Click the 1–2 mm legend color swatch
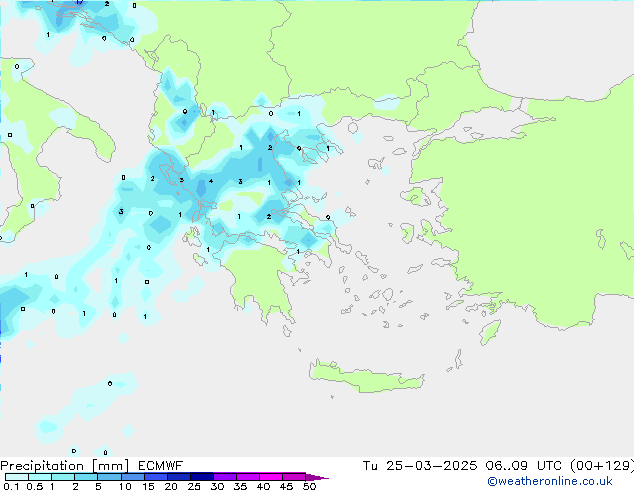 pyautogui.click(x=63, y=477)
